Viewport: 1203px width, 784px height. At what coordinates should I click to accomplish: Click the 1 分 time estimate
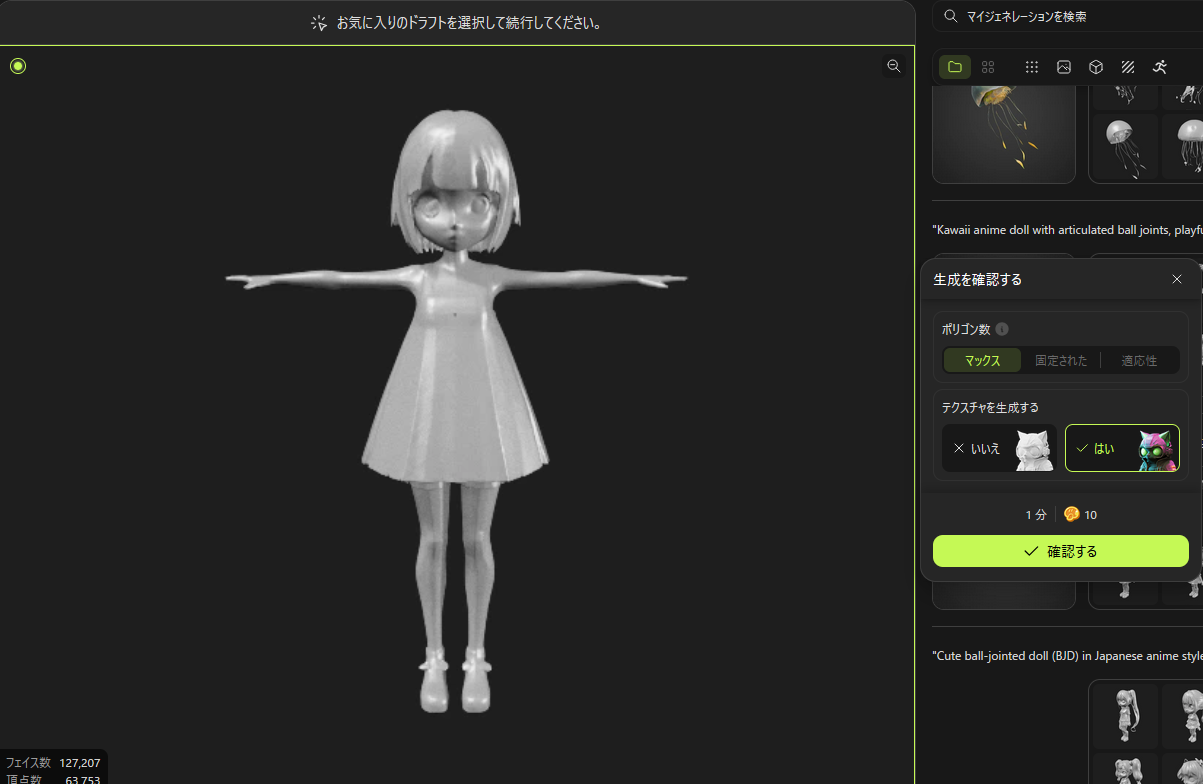[x=1036, y=515]
